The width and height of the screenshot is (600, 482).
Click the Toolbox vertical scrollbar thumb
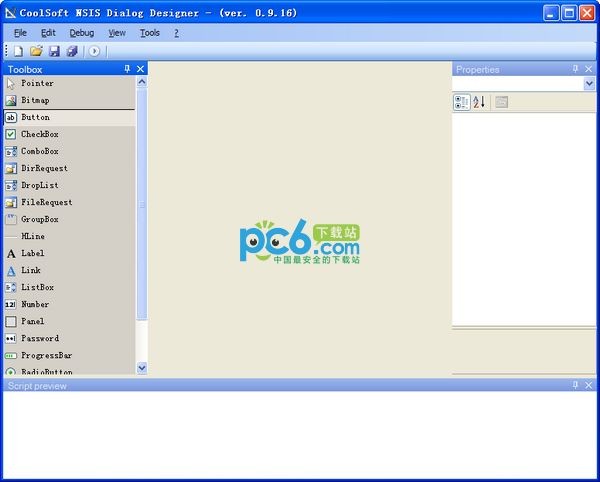(x=142, y=204)
